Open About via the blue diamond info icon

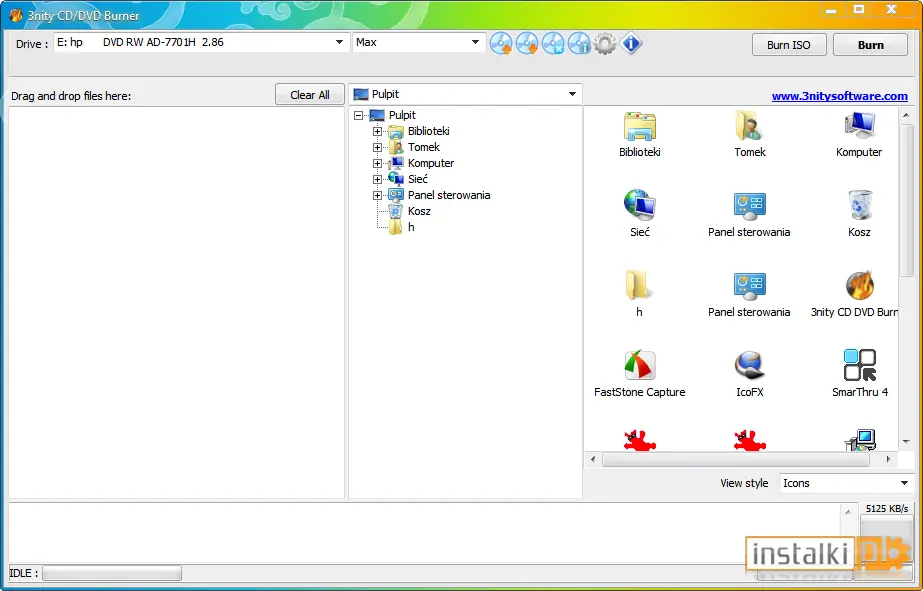coord(630,44)
